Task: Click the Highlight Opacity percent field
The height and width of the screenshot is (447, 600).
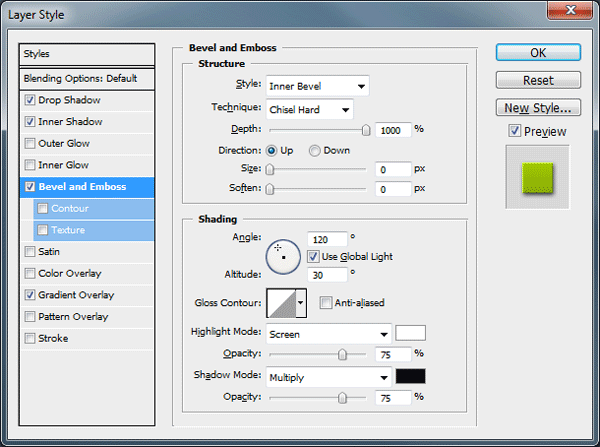Action: click(x=393, y=355)
